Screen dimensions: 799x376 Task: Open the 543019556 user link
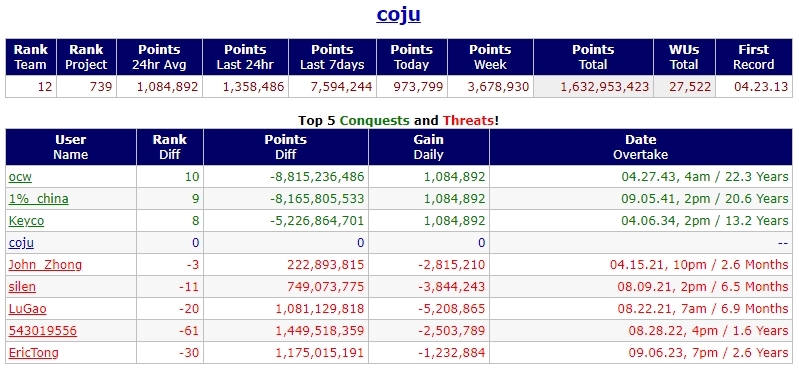42,331
